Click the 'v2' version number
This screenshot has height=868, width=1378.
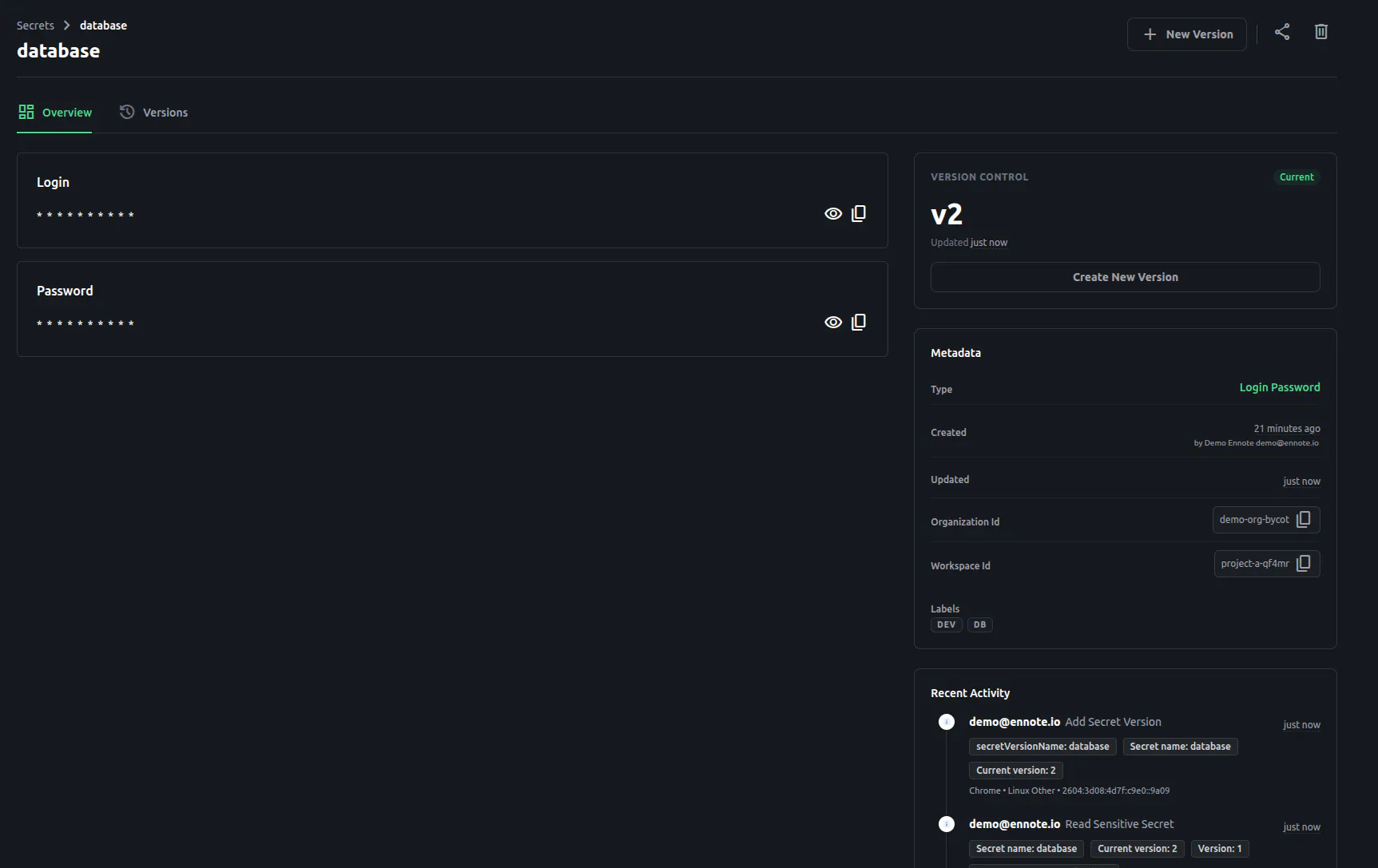947,214
